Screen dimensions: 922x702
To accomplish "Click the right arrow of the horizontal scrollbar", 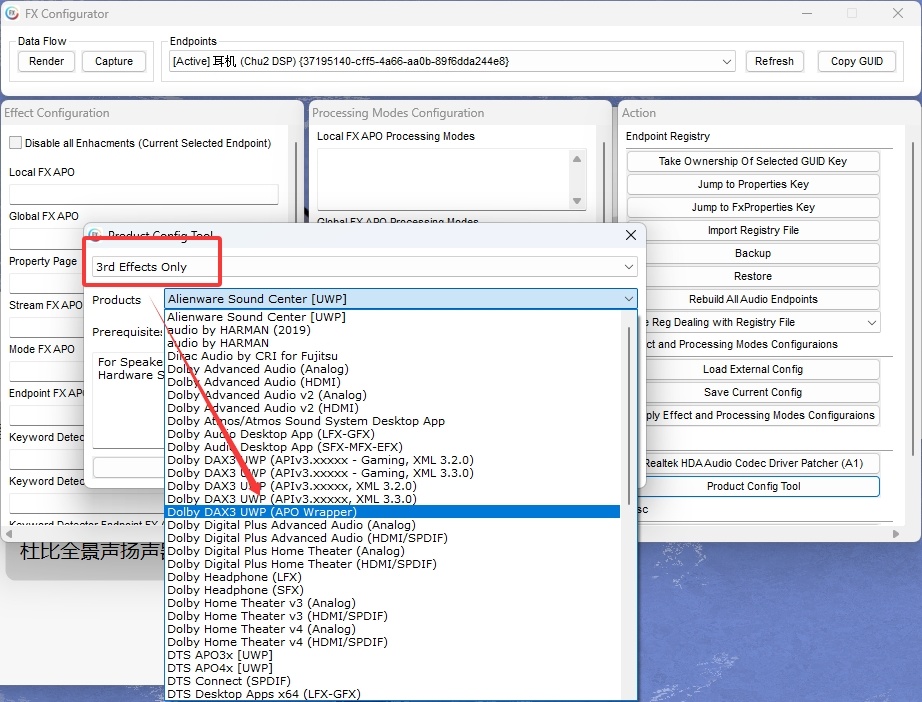I will point(896,534).
